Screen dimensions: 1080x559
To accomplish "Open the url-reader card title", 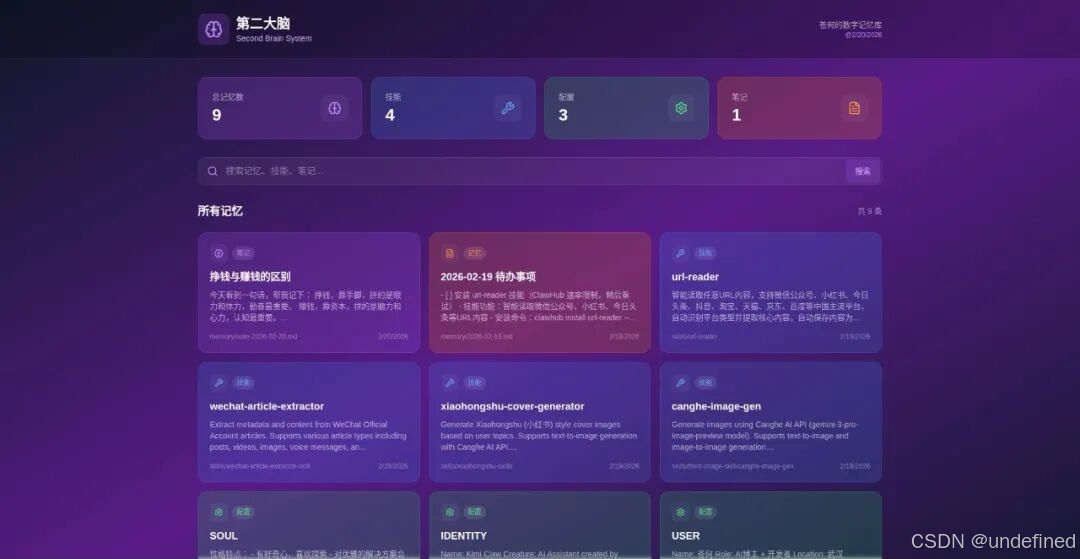I will tap(695, 277).
